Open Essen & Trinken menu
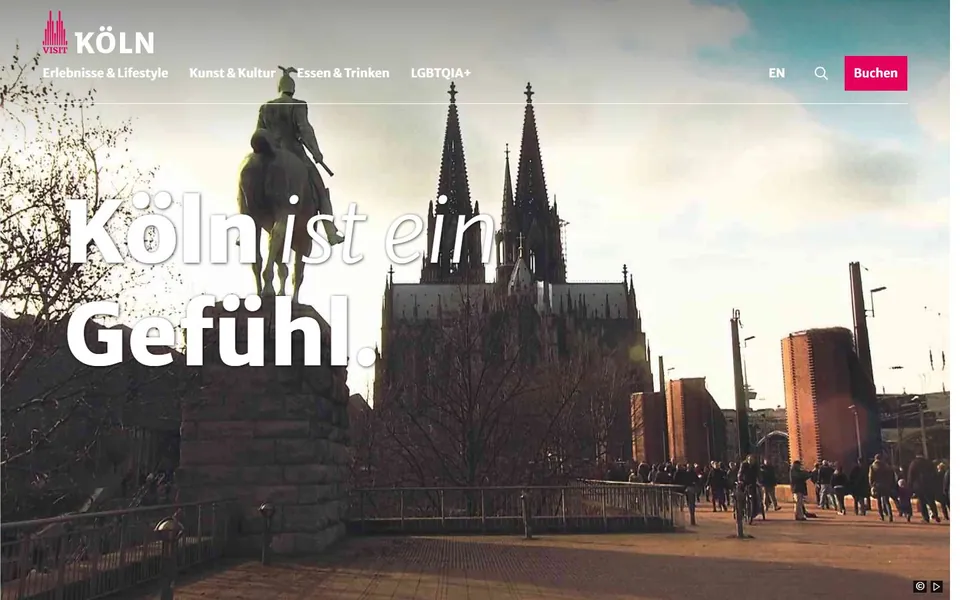This screenshot has height=600, width=960. coord(343,73)
